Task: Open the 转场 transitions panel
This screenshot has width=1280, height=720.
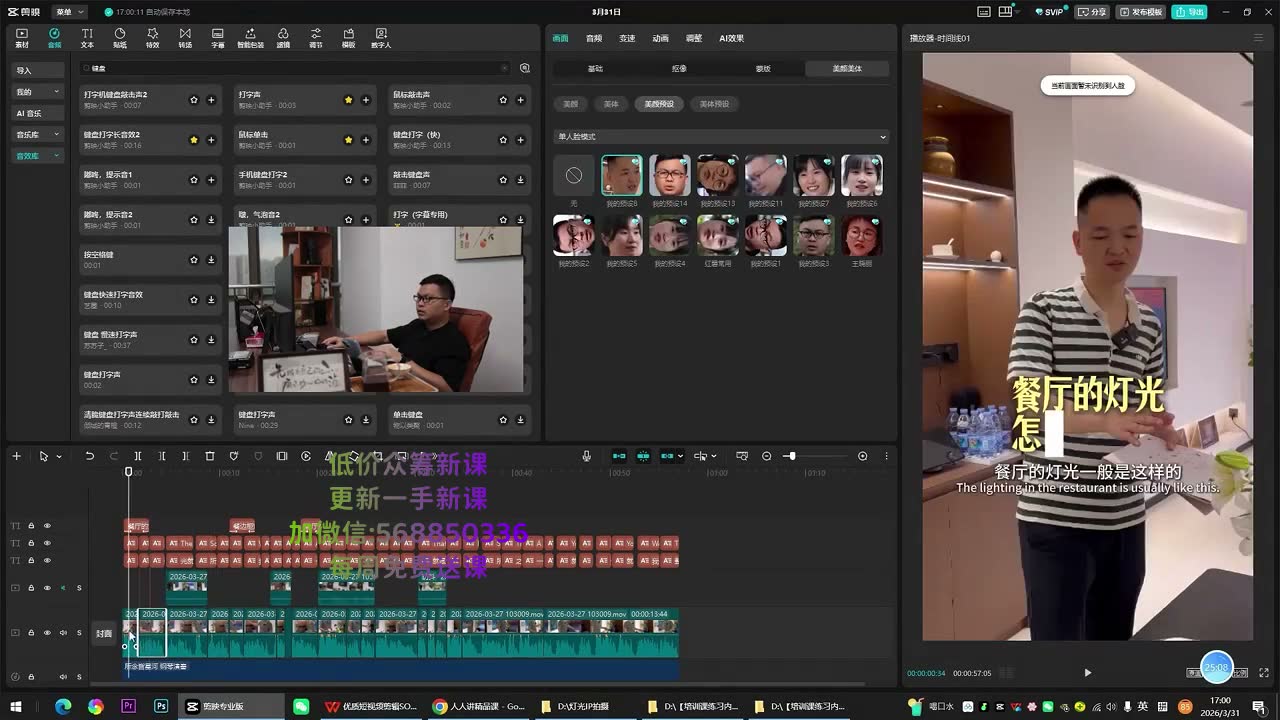Action: pyautogui.click(x=185, y=38)
